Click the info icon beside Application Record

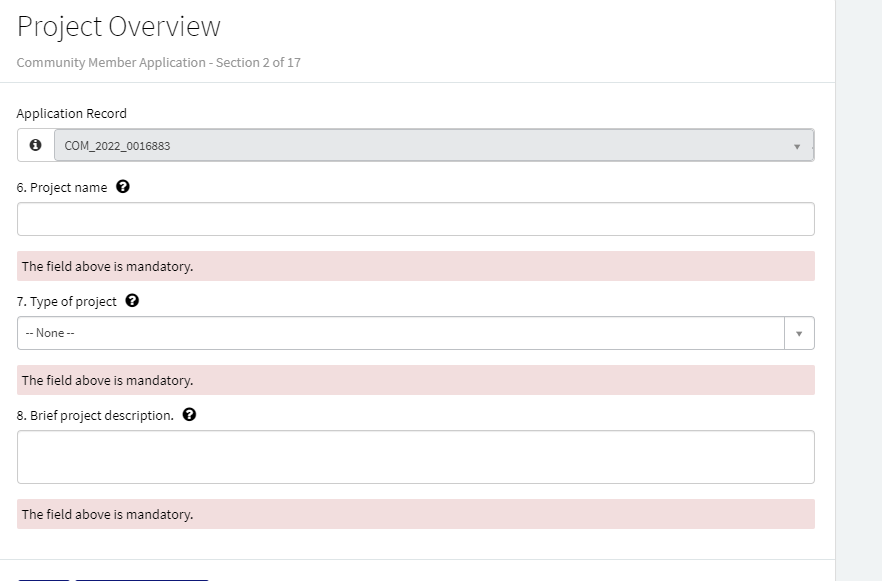click(x=36, y=145)
